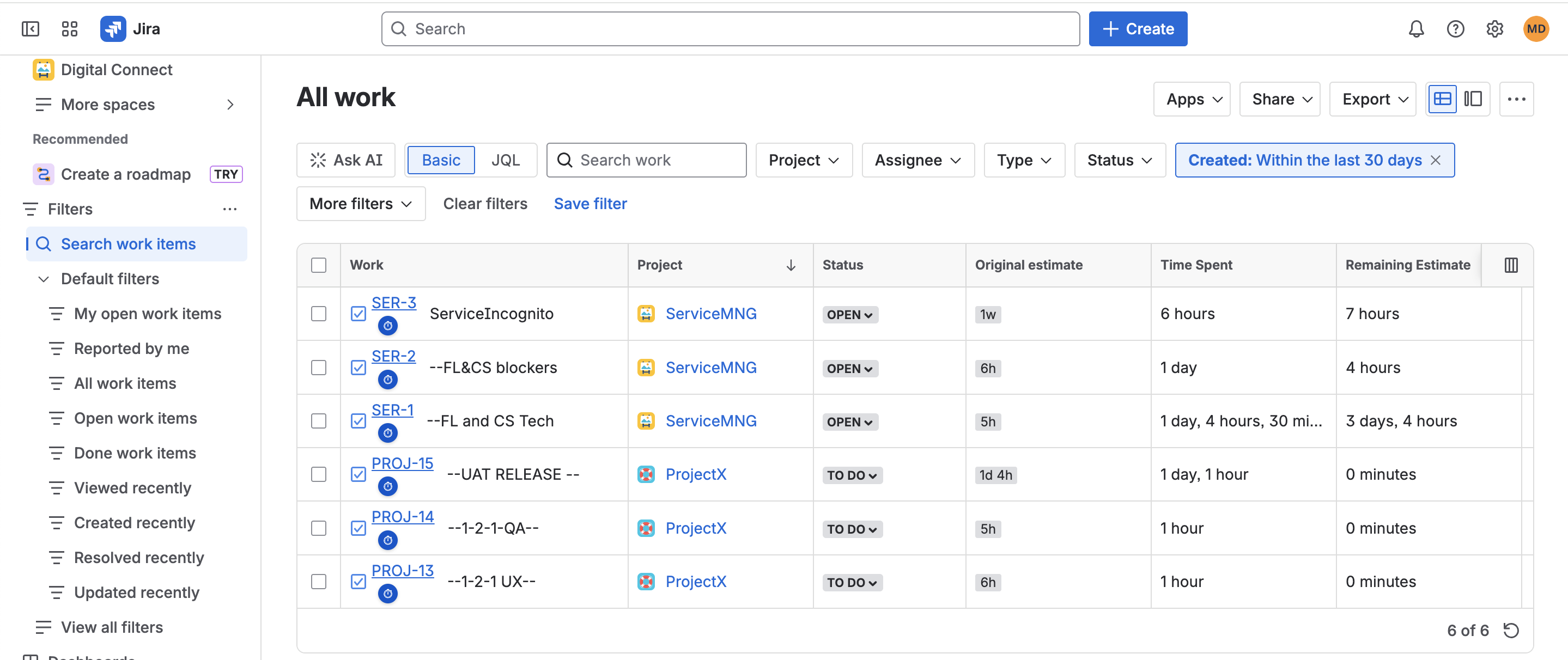Open the help question mark icon
Image resolution: width=1568 pixels, height=660 pixels.
(1455, 29)
